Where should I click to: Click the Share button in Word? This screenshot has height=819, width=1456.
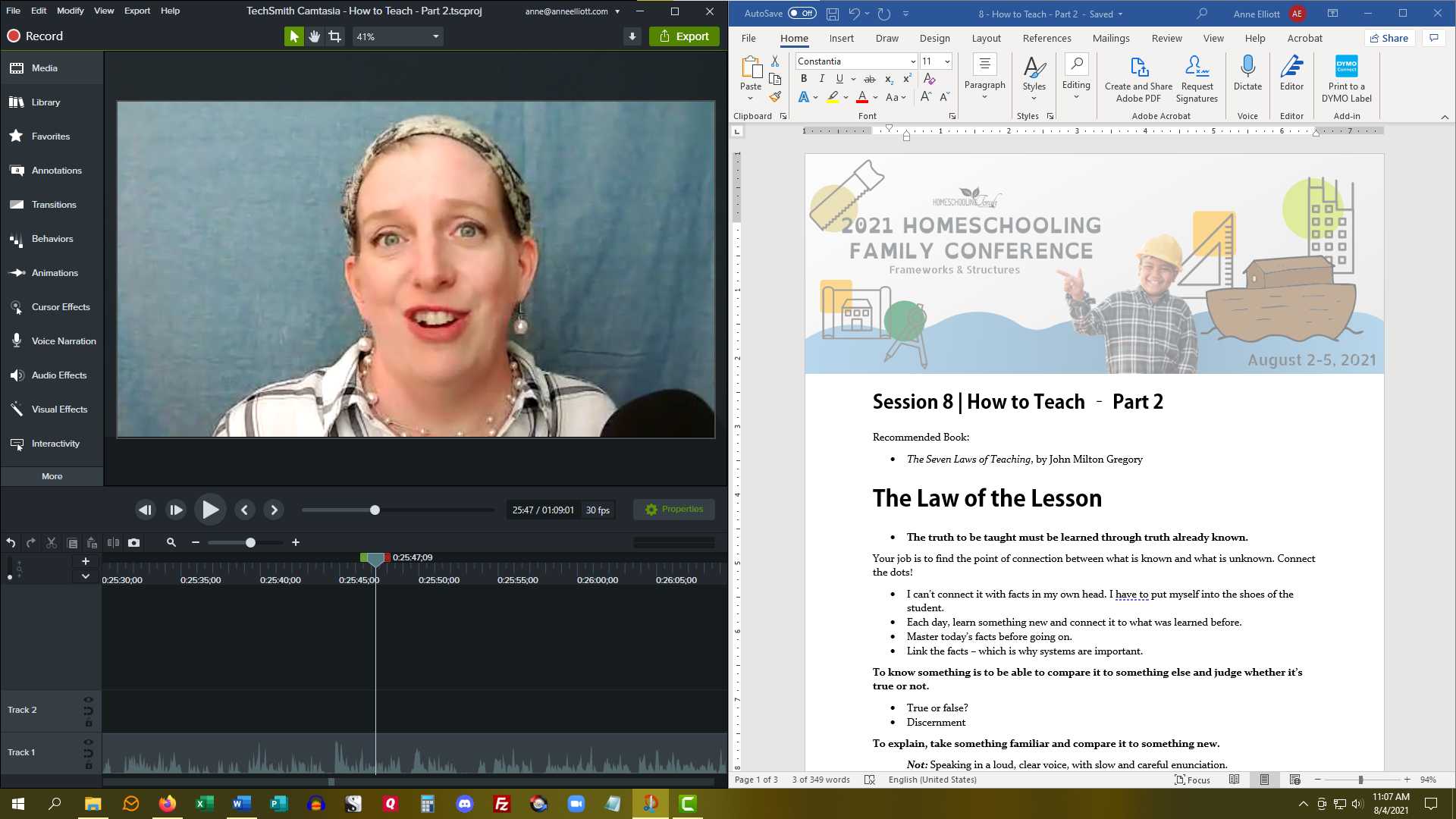pyautogui.click(x=1389, y=38)
